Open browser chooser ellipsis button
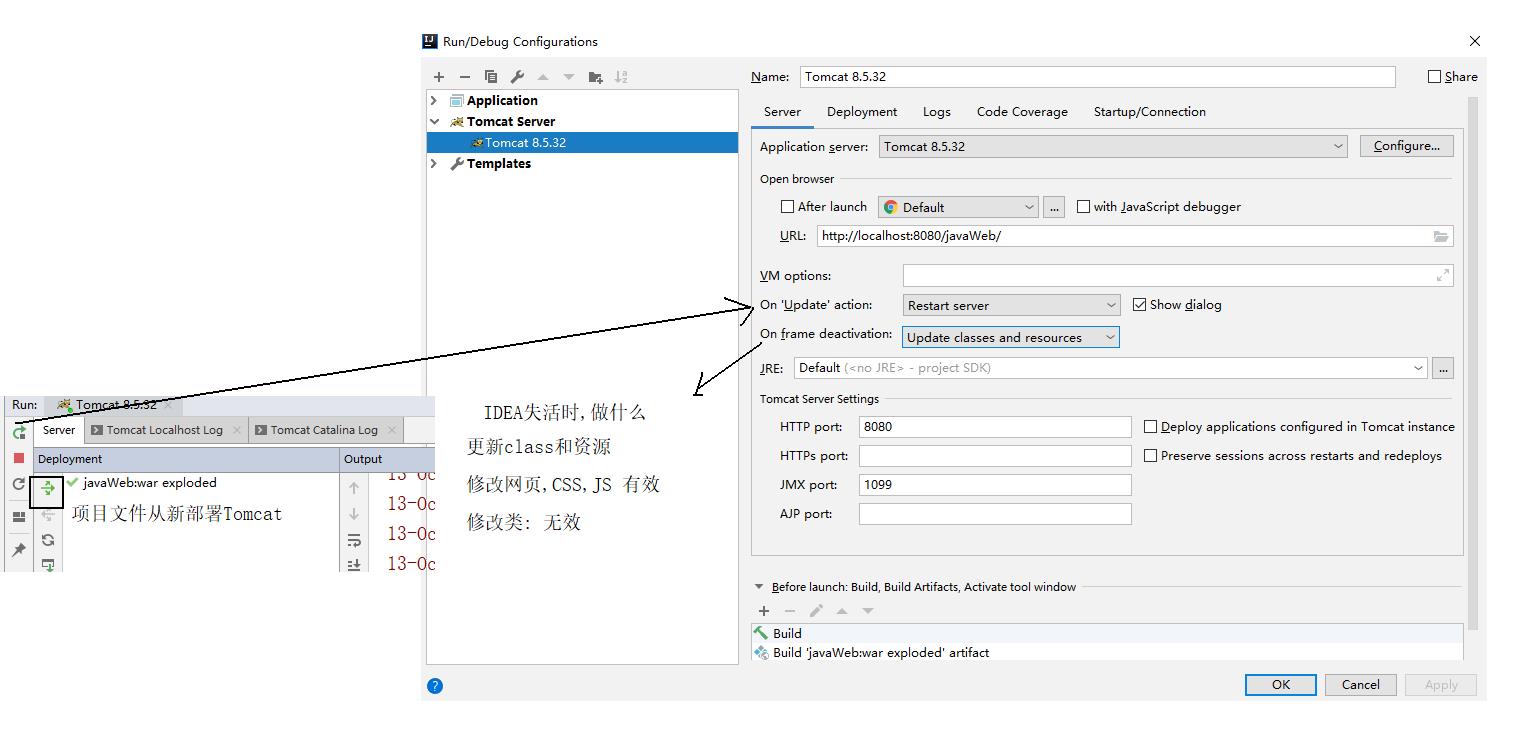This screenshot has height=732, width=1532. coord(1053,207)
